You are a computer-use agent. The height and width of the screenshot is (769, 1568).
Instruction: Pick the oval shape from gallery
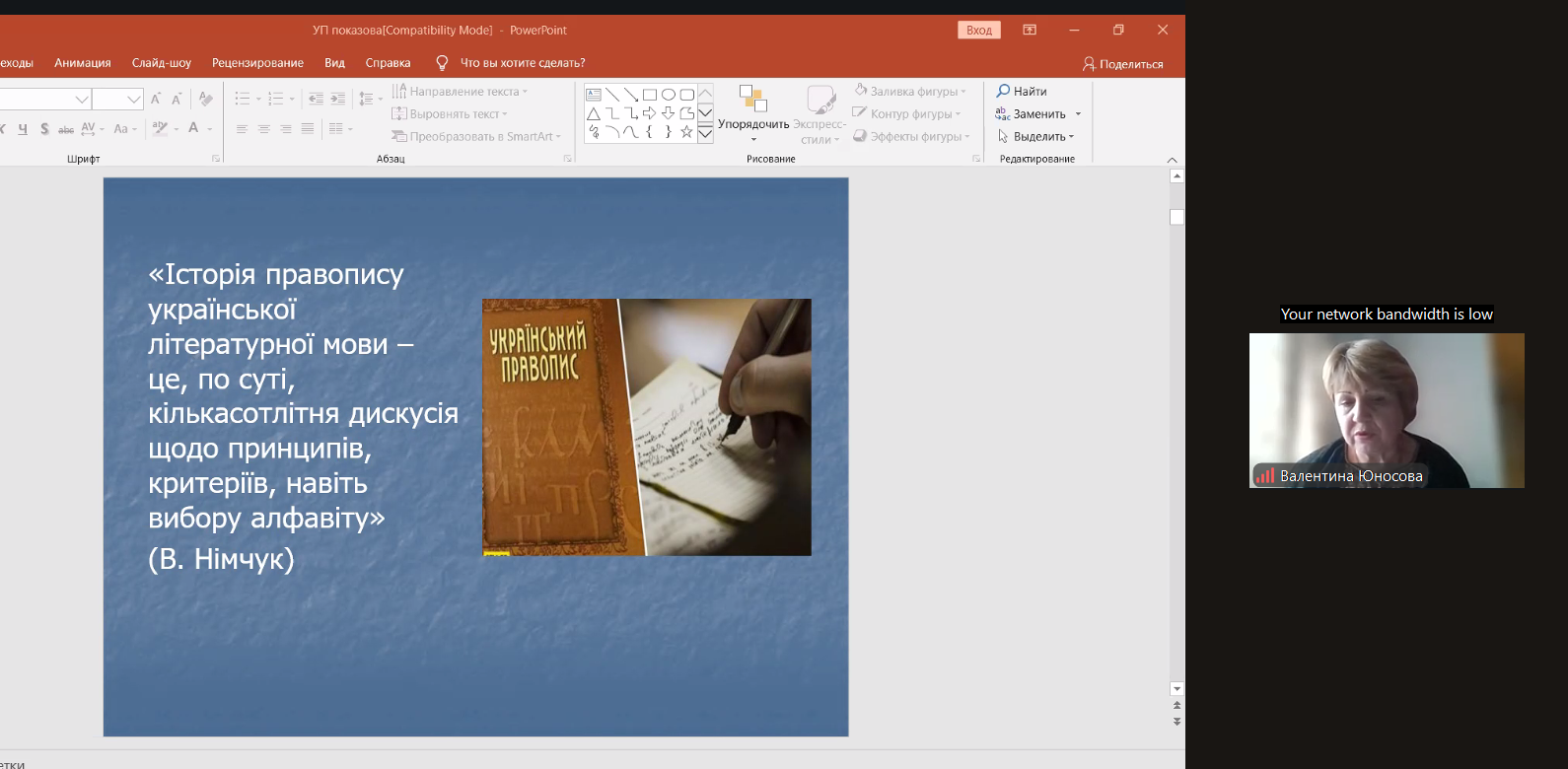coord(668,95)
